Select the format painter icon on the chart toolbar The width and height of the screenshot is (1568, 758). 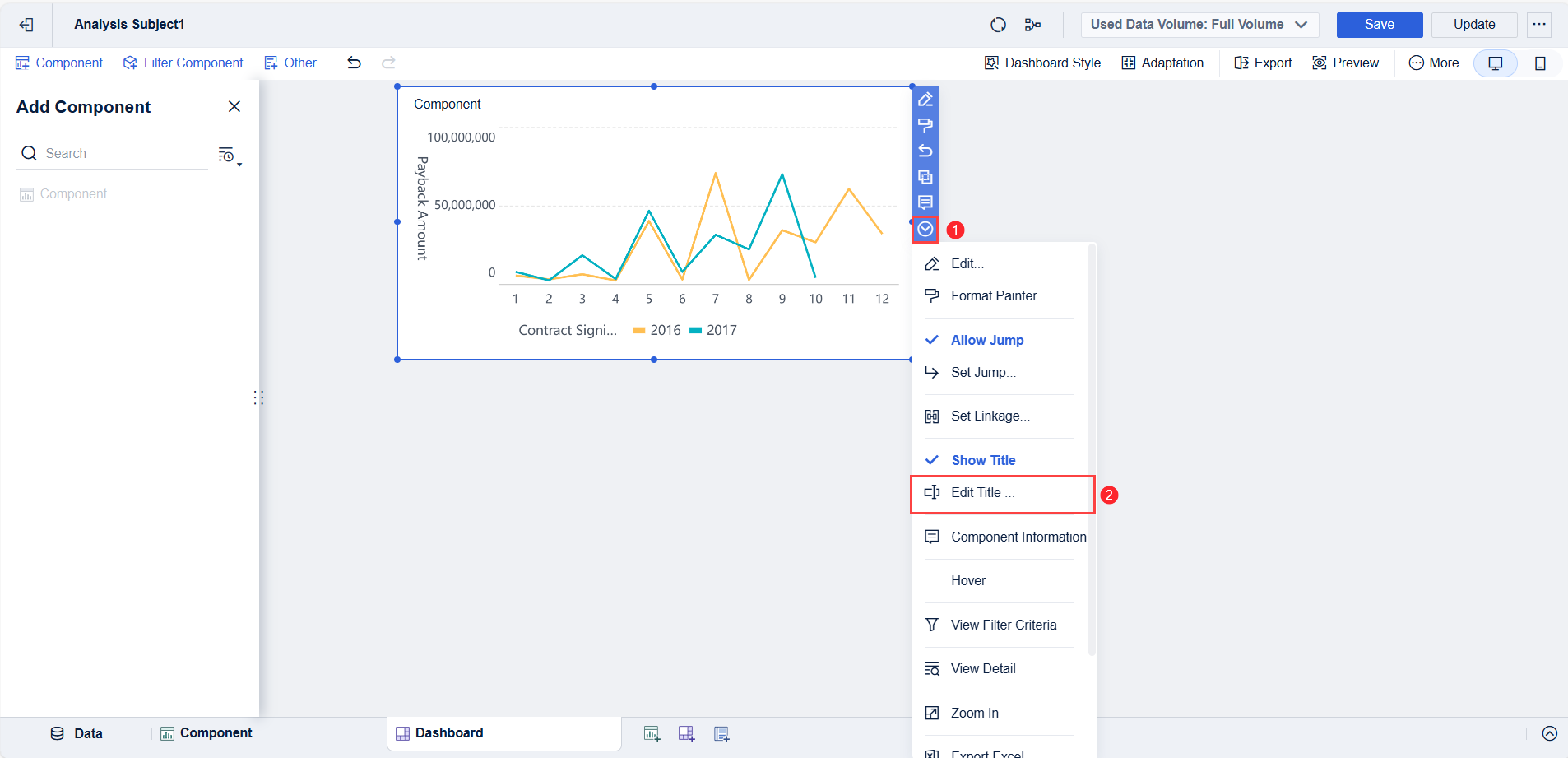pyautogui.click(x=925, y=125)
